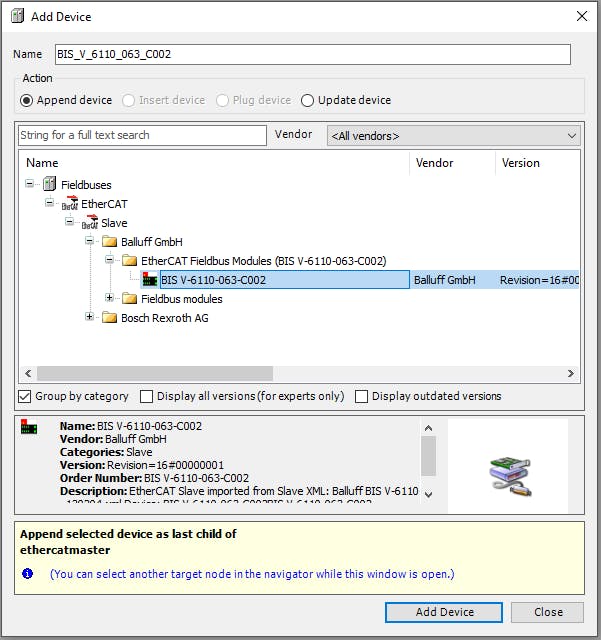Select the Insert device radio button

pos(129,100)
